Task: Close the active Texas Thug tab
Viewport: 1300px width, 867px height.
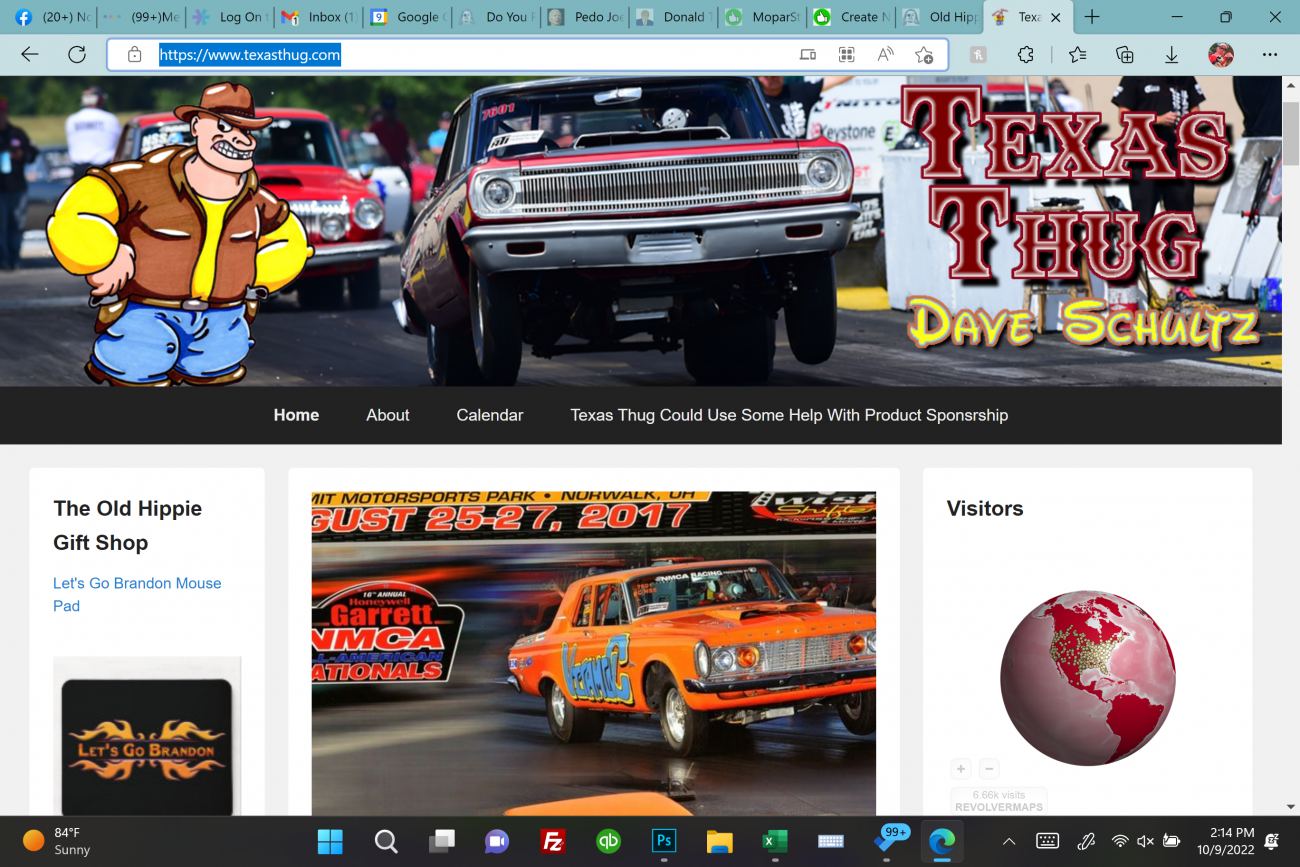Action: tap(1056, 17)
